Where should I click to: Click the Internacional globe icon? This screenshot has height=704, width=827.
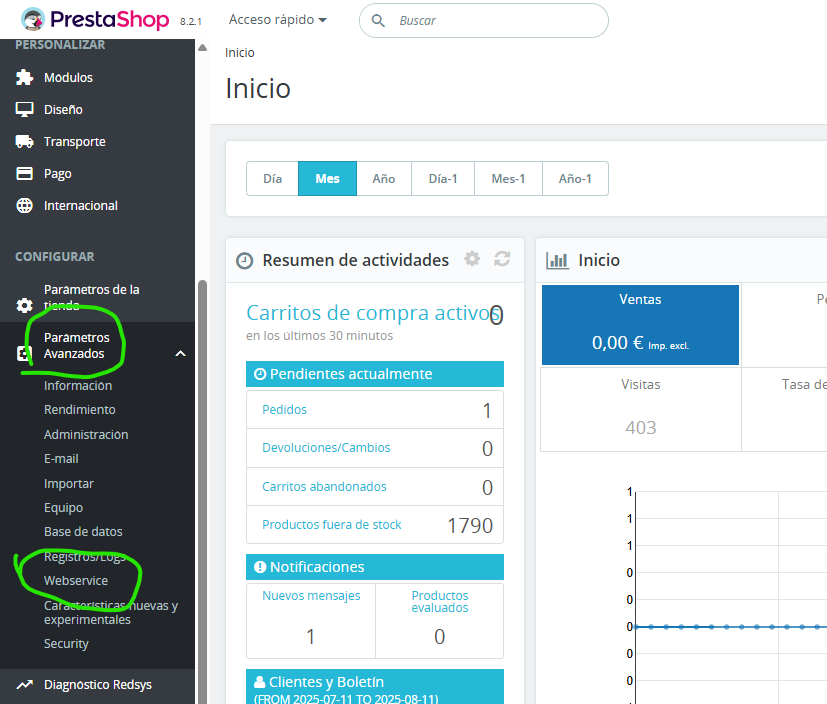25,206
